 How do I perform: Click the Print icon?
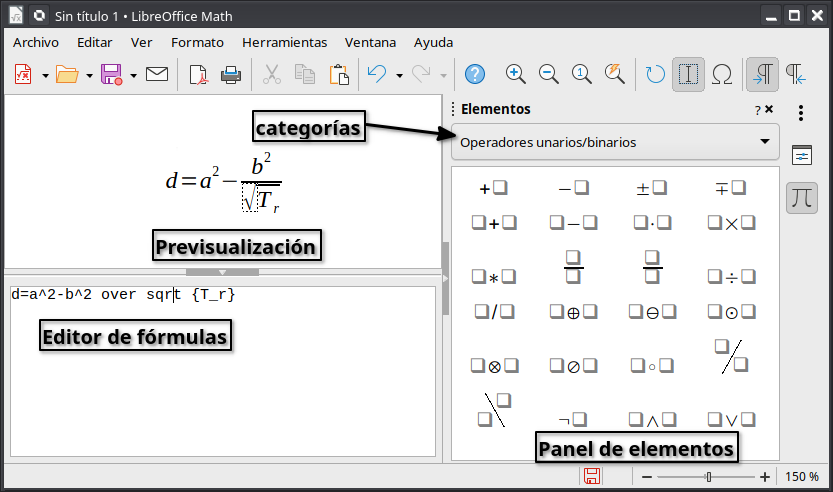coord(231,74)
